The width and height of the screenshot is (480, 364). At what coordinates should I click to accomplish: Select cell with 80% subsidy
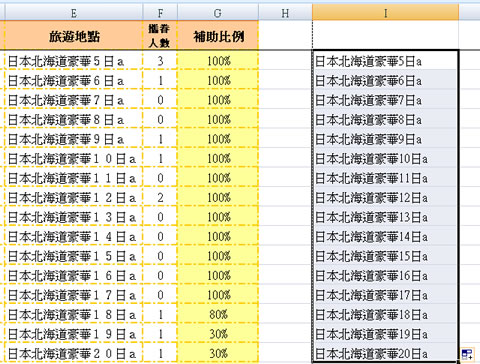pyautogui.click(x=218, y=315)
